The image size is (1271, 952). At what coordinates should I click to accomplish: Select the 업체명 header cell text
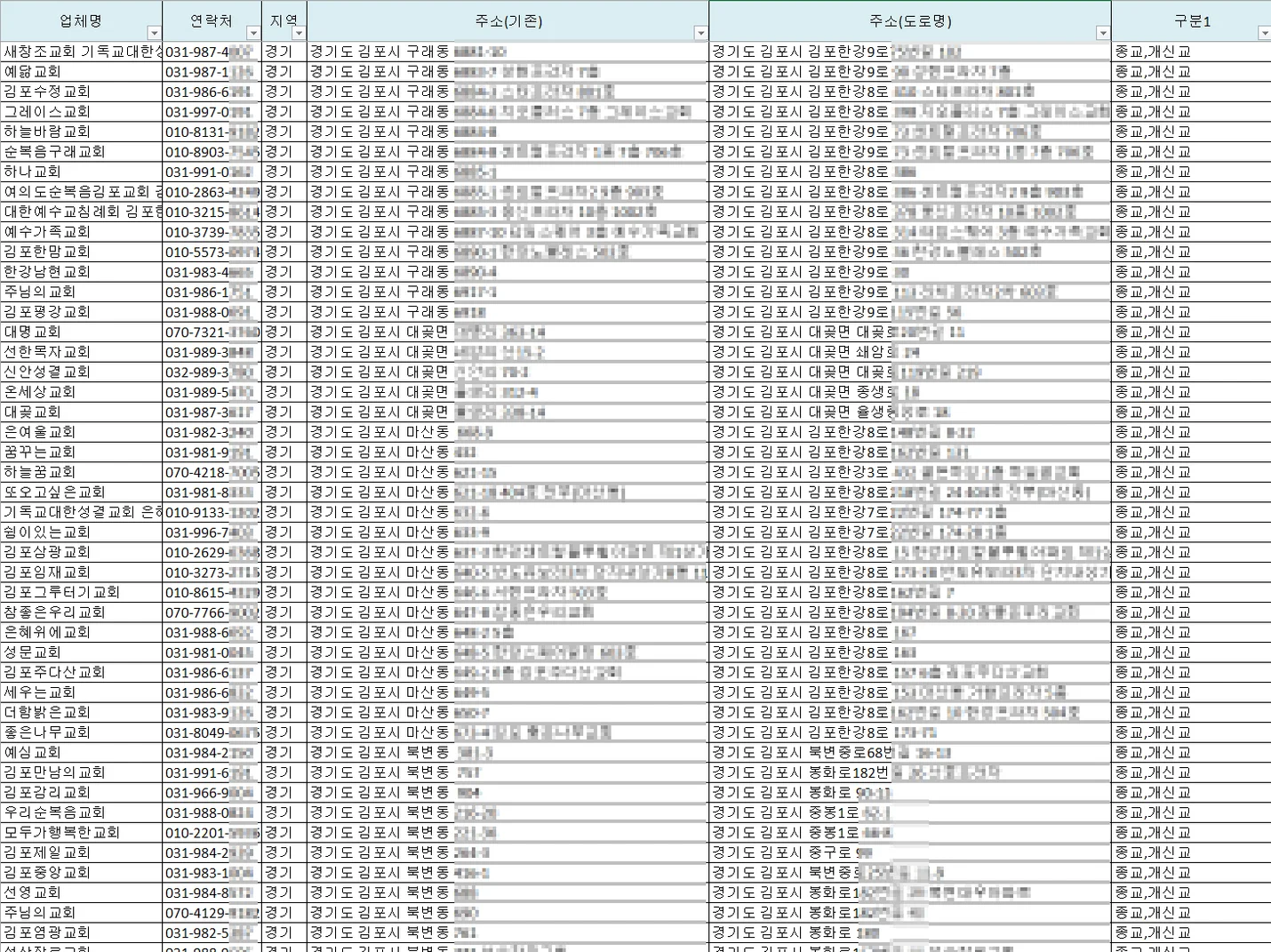(x=81, y=20)
